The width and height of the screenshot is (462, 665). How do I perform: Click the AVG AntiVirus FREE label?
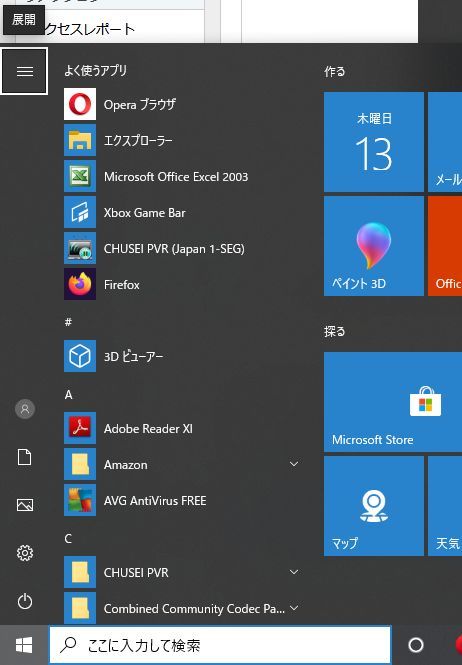click(x=155, y=500)
